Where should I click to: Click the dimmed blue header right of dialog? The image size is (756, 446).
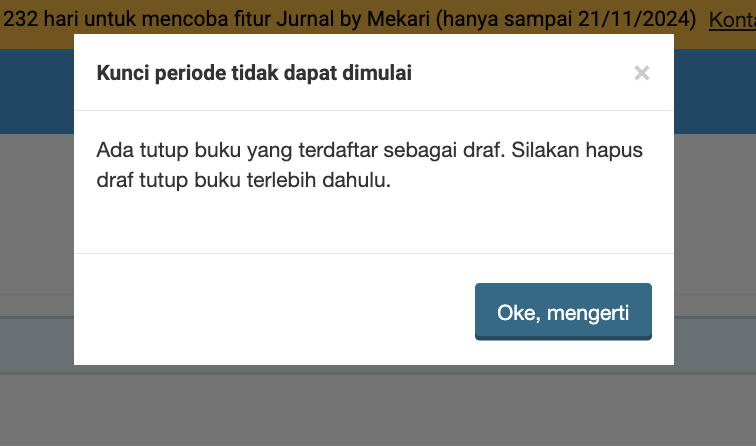[x=715, y=91]
